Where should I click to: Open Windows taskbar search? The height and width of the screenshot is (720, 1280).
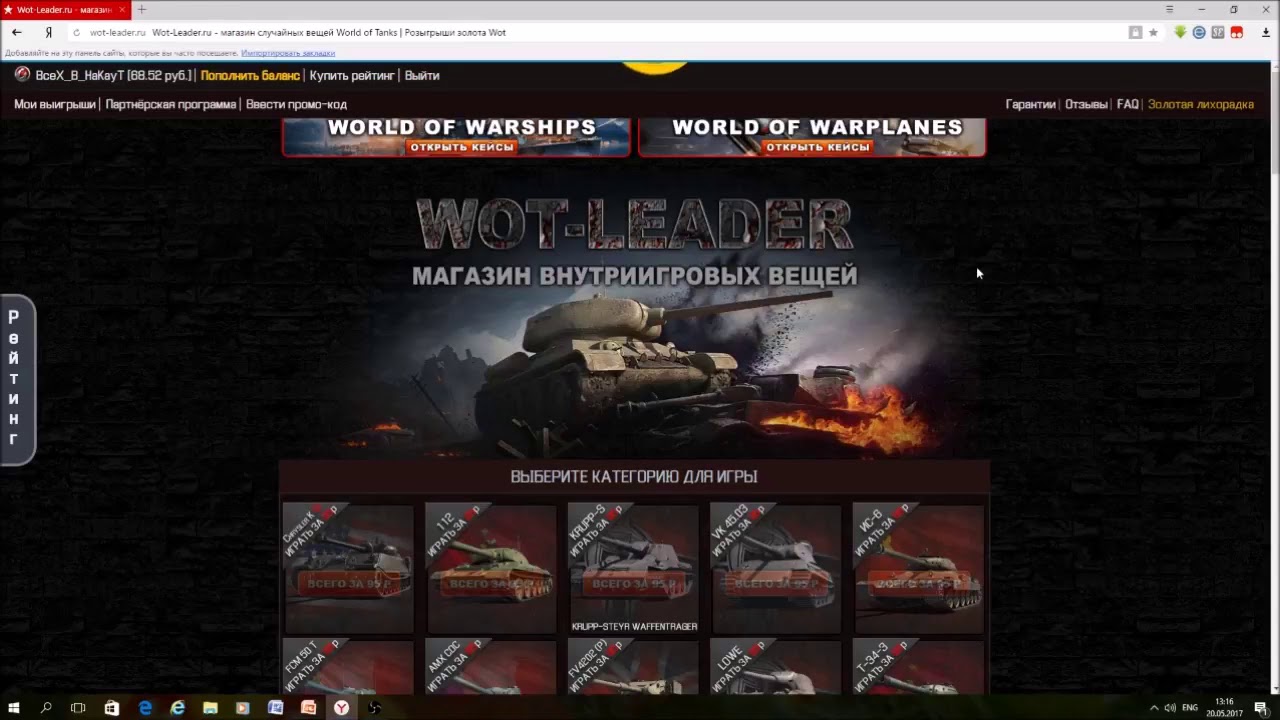click(46, 707)
